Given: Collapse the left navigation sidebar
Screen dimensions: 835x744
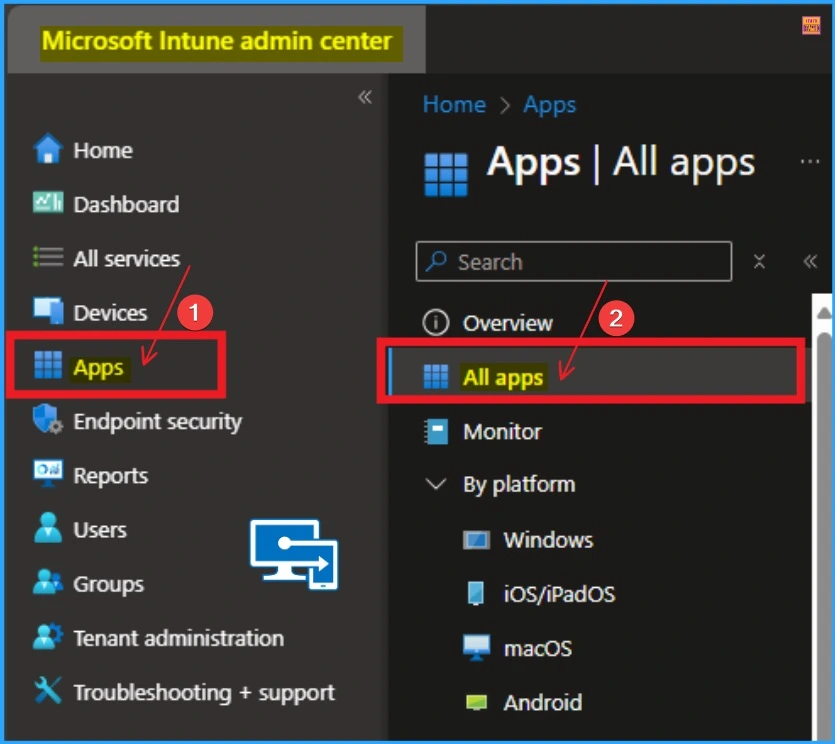Looking at the screenshot, I should tap(365, 97).
